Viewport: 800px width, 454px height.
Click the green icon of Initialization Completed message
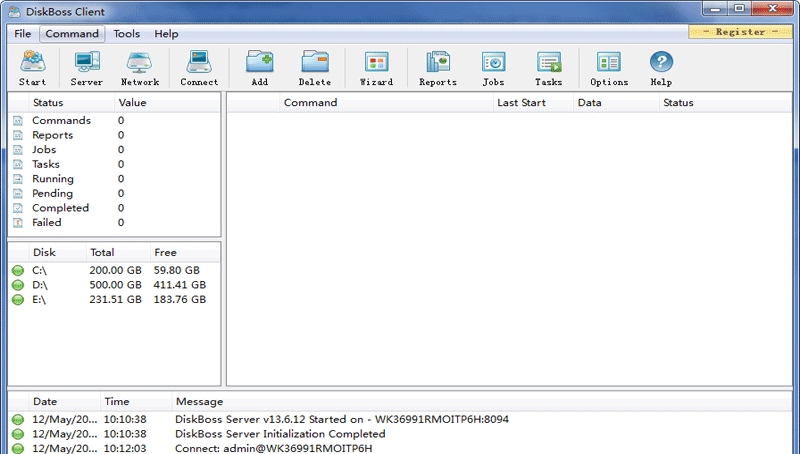pos(18,434)
